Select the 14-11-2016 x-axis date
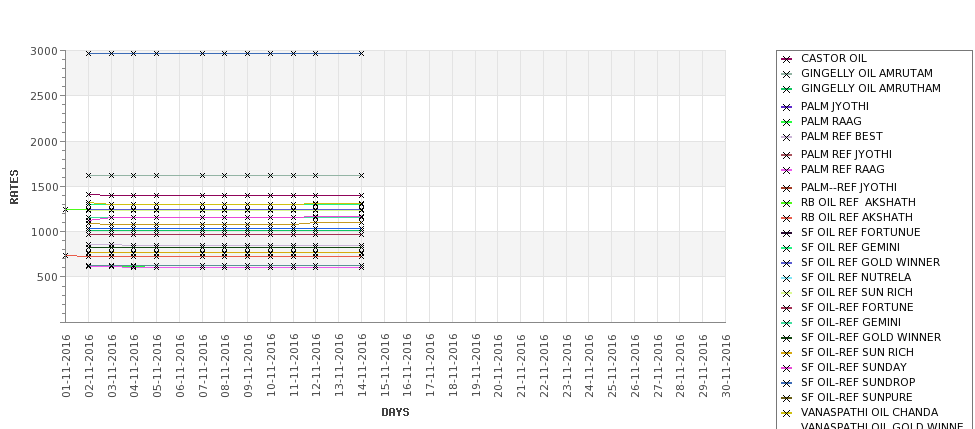 coord(362,366)
